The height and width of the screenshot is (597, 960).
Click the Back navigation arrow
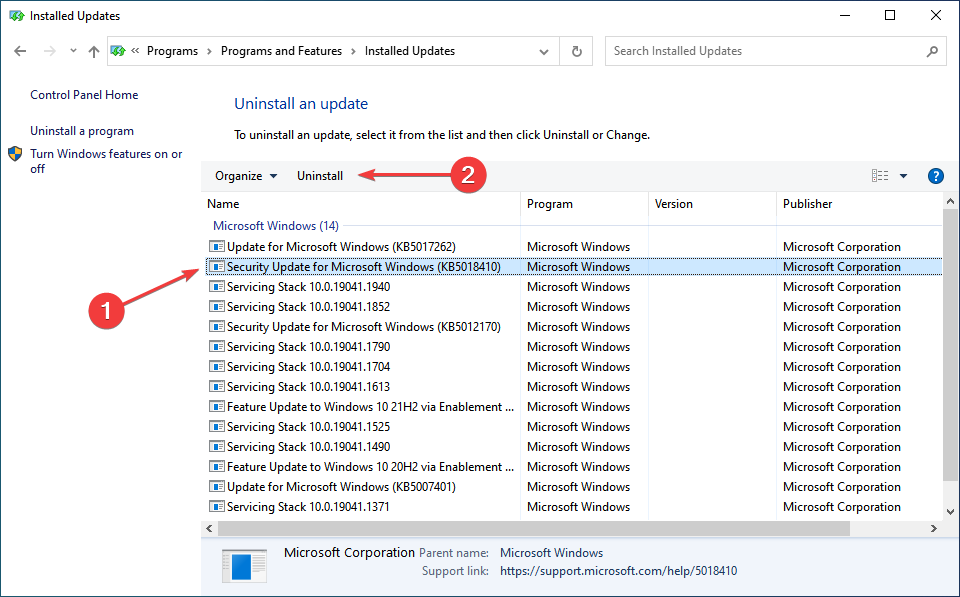(20, 50)
